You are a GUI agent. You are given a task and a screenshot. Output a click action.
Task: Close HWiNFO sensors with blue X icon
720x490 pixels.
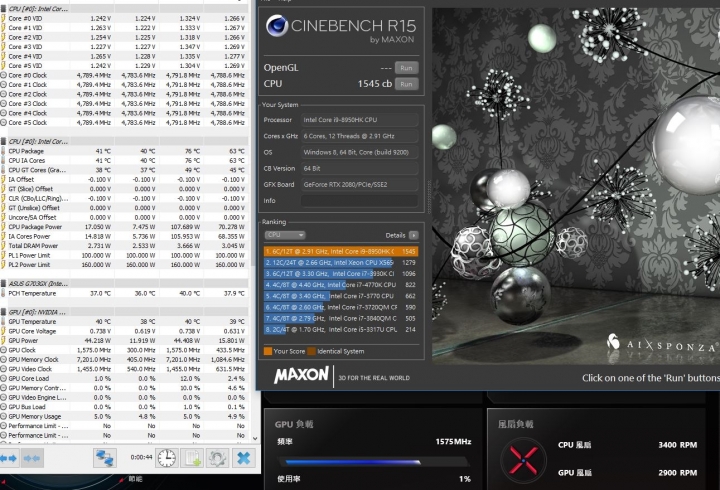[x=243, y=458]
